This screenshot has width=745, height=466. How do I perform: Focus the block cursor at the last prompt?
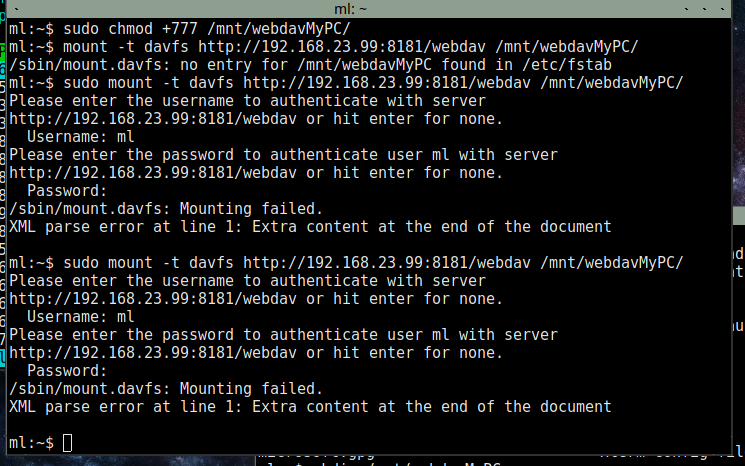click(67, 442)
